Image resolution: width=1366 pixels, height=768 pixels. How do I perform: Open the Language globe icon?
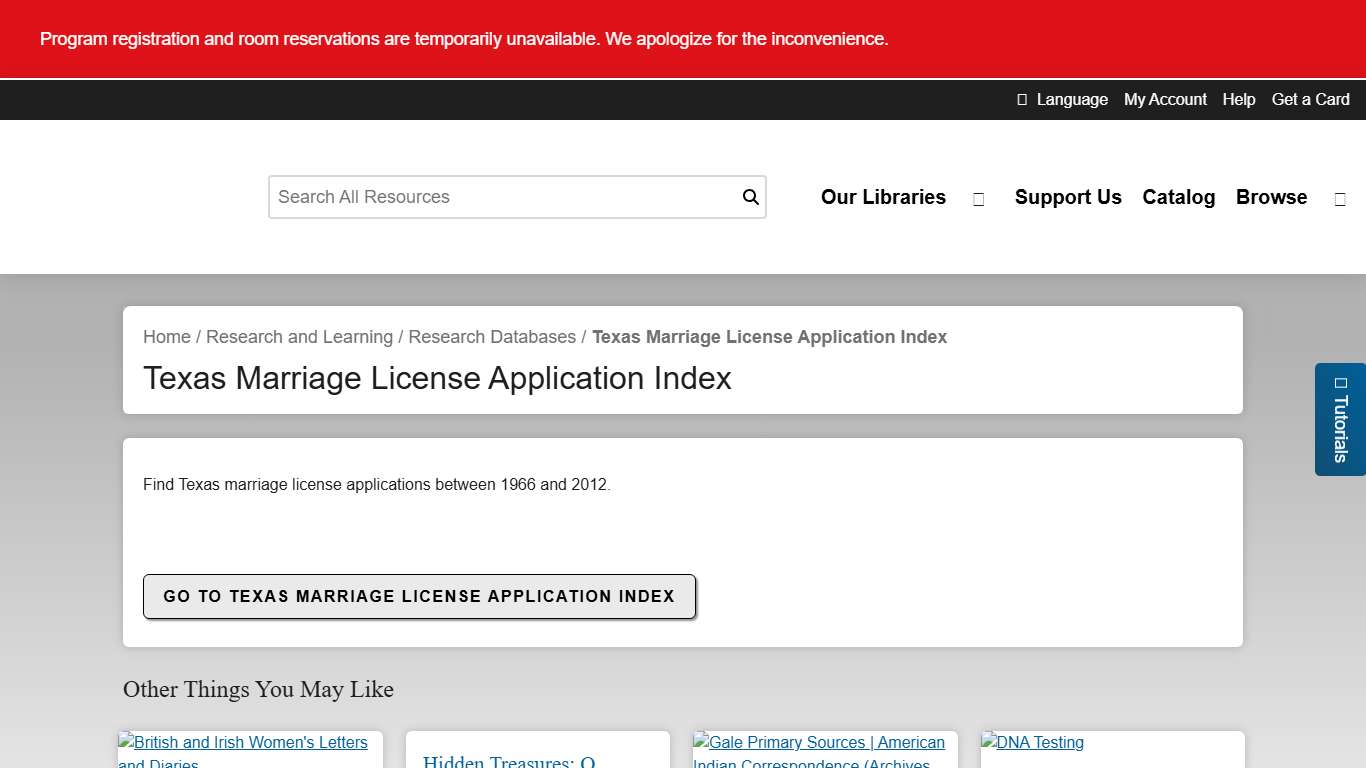coord(1021,99)
